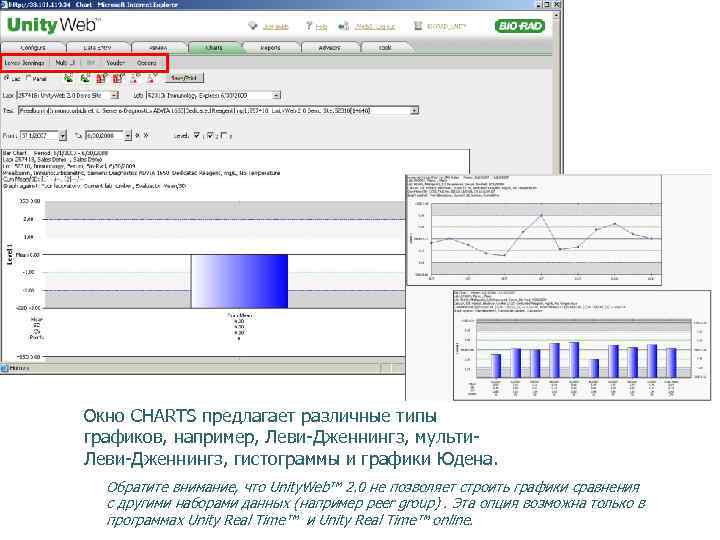The height and width of the screenshot is (540, 720).
Task: Click the Help link in header
Action: pos(321,27)
